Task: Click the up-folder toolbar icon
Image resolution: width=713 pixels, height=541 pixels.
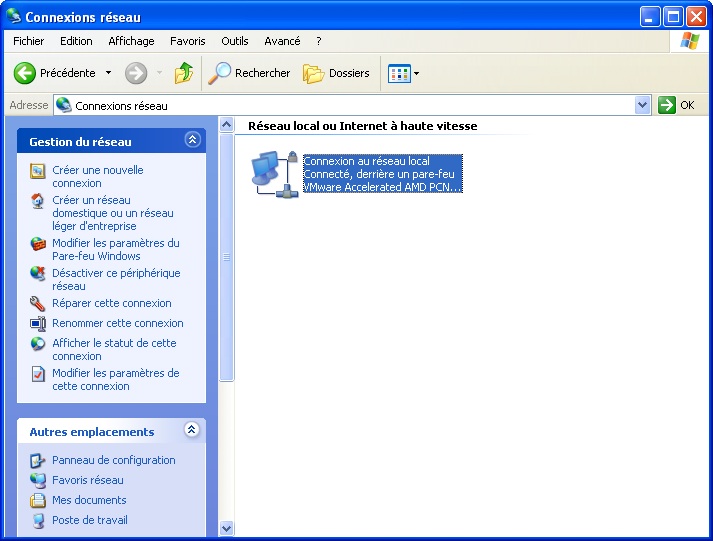Action: pos(183,73)
